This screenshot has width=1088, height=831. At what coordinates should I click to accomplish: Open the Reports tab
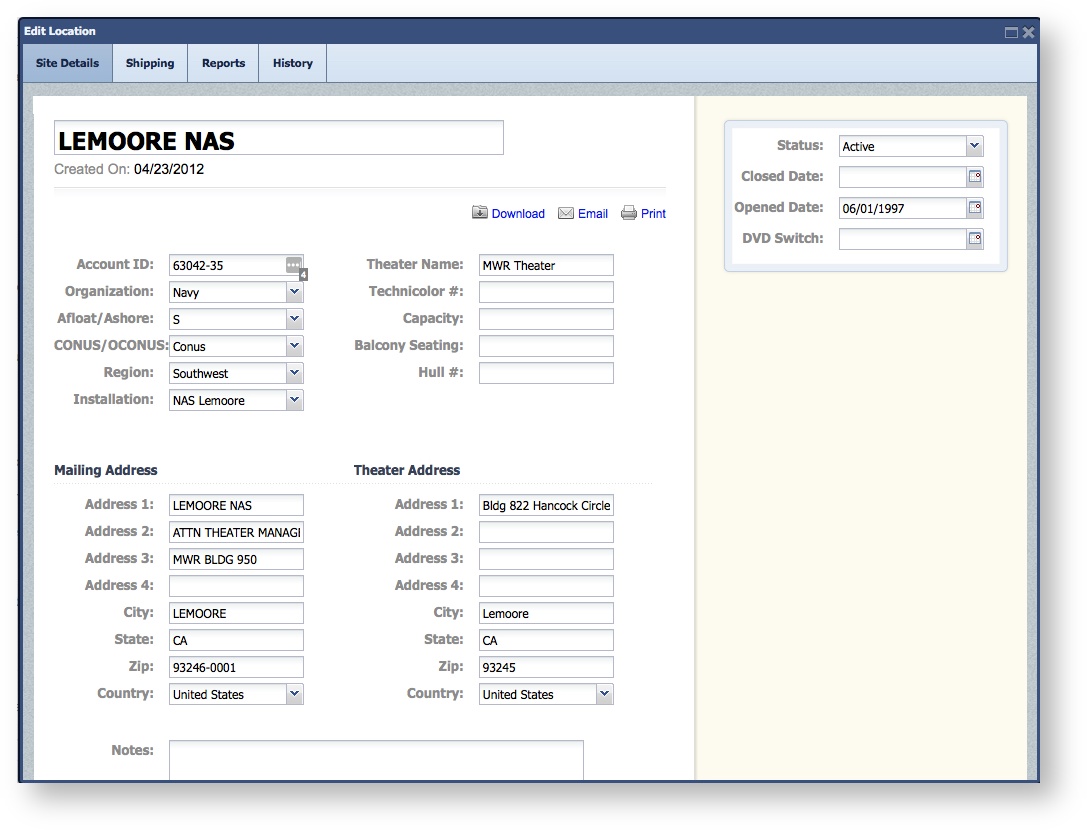(x=223, y=63)
